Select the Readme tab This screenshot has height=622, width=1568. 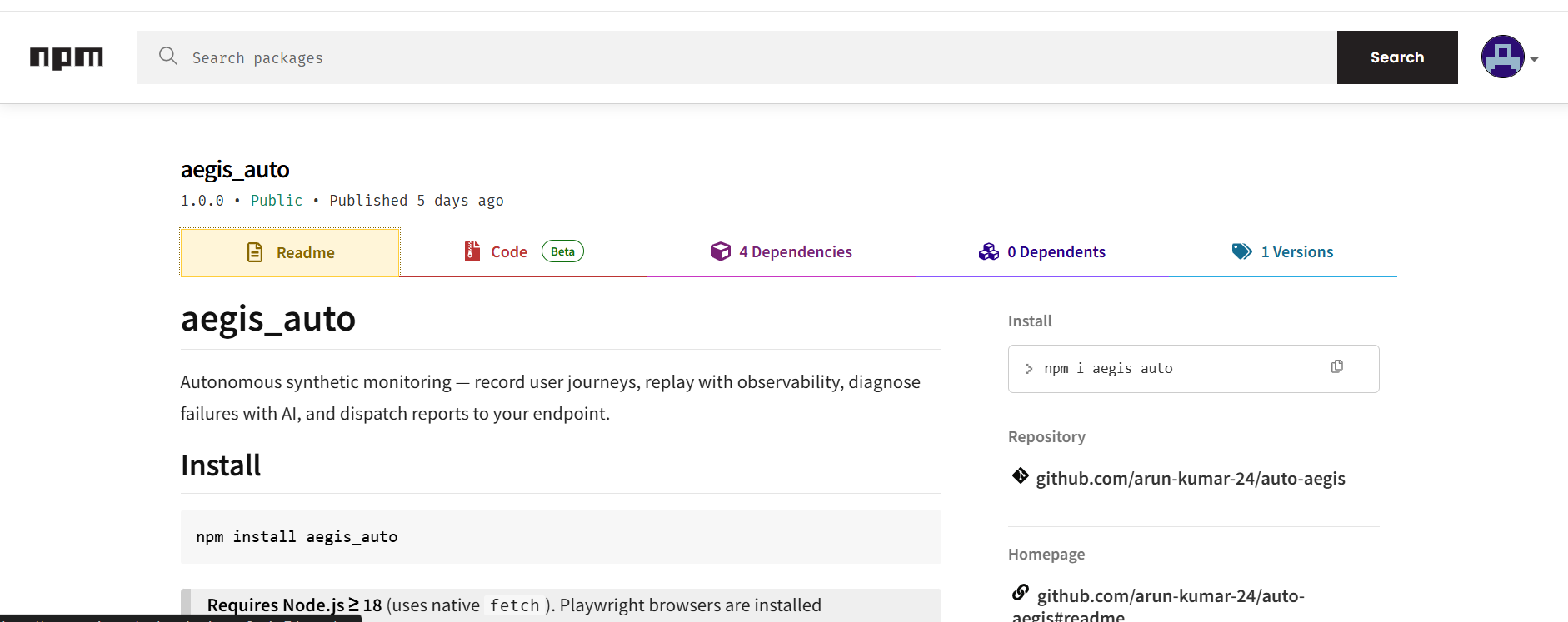click(290, 252)
